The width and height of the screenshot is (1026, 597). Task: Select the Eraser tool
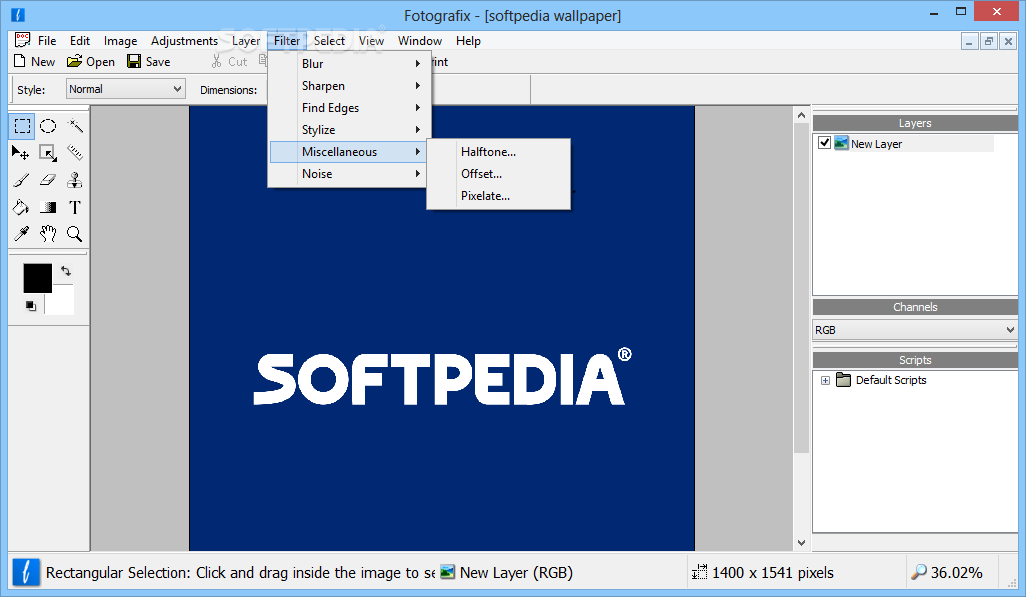pyautogui.click(x=48, y=180)
